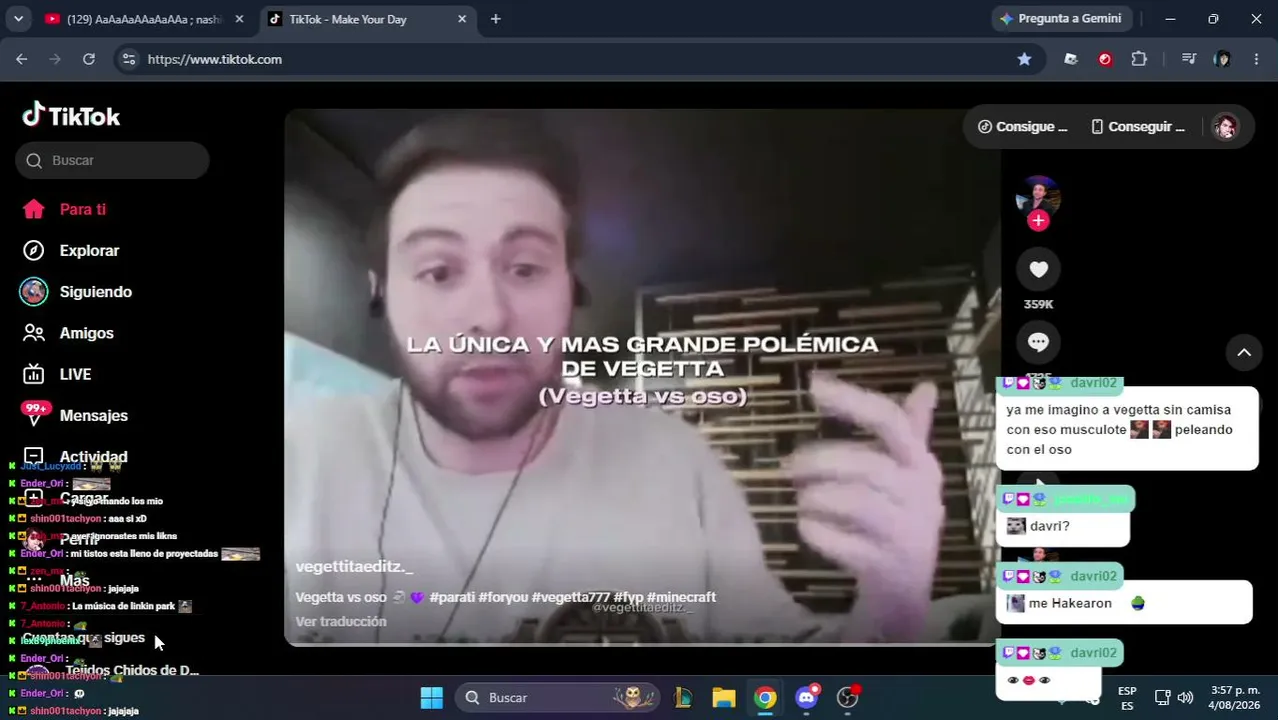Like the video with the heart icon

coord(1038,269)
